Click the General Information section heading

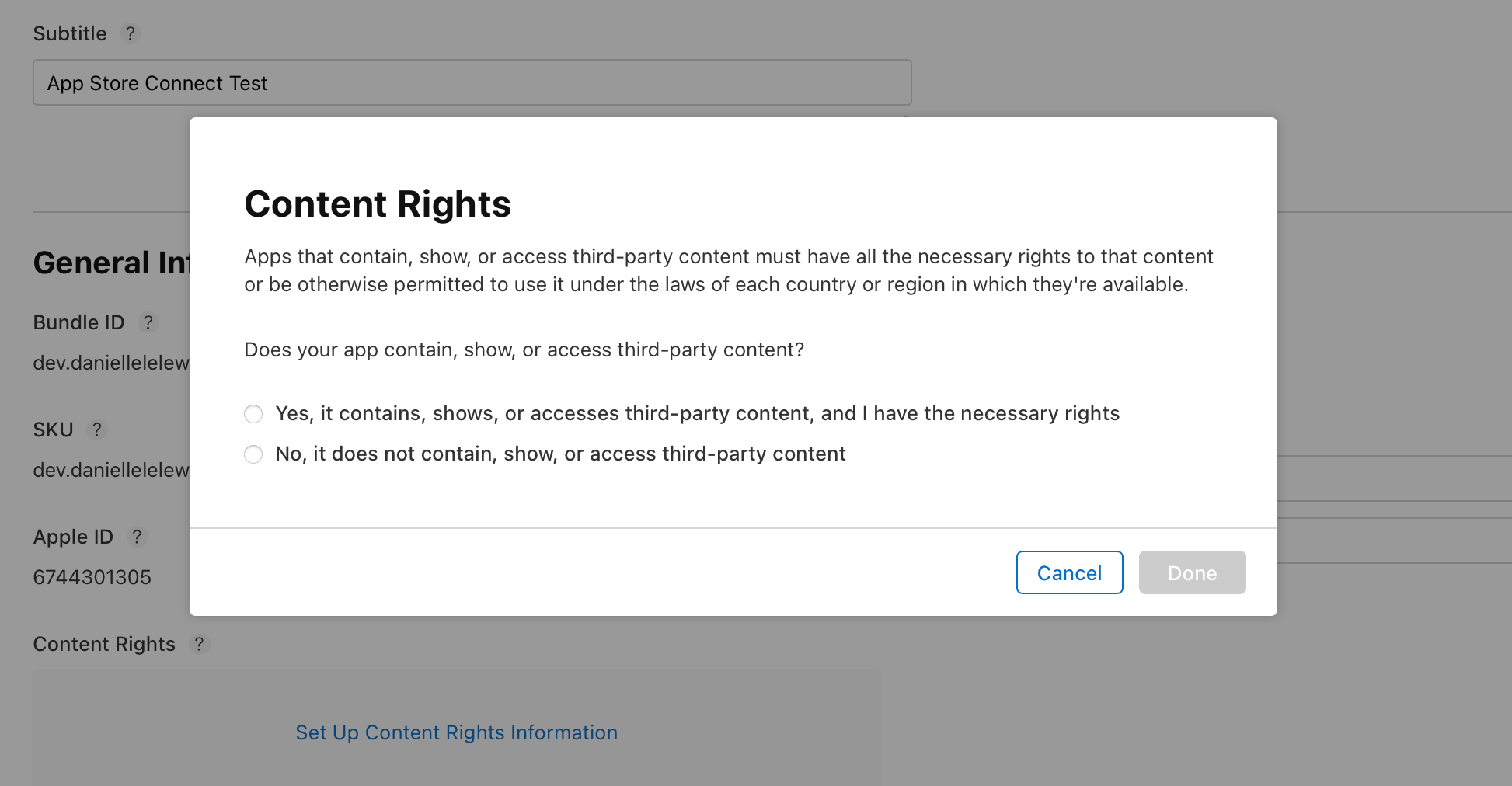(110, 263)
